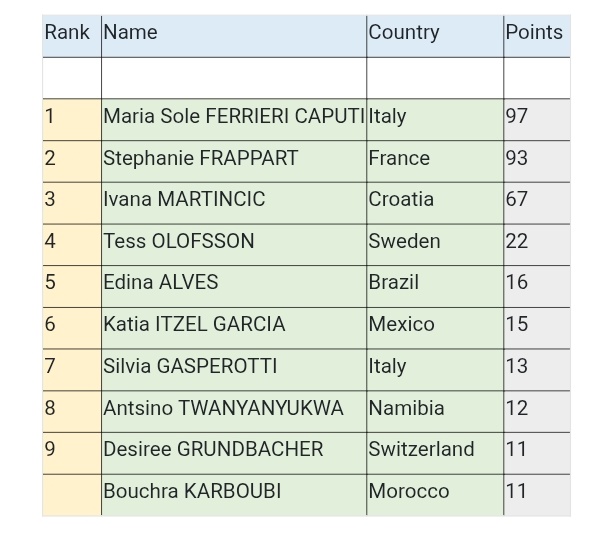This screenshot has width=595, height=546.
Task: Select the Croatia country cell
Action: [x=435, y=203]
